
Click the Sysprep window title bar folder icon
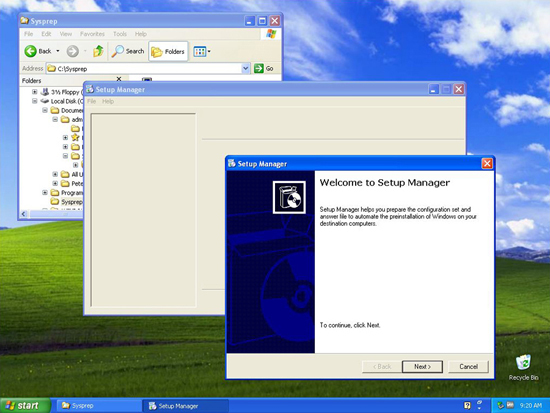coord(25,21)
